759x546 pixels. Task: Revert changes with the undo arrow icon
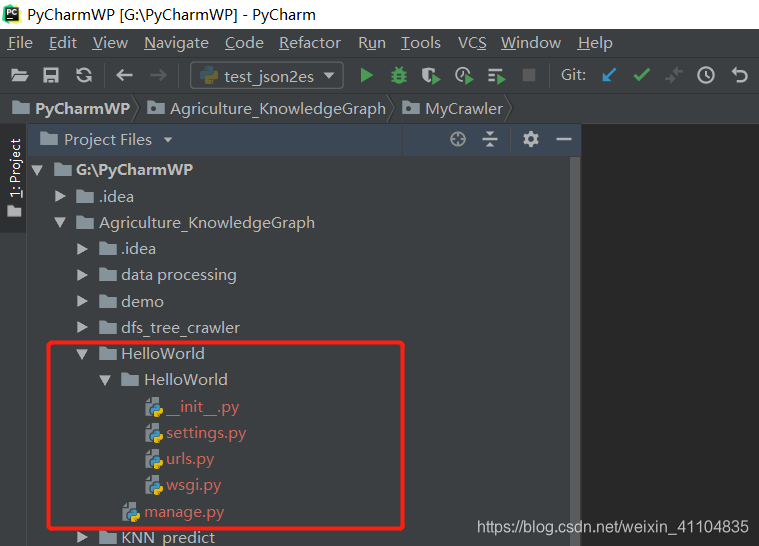(x=739, y=76)
